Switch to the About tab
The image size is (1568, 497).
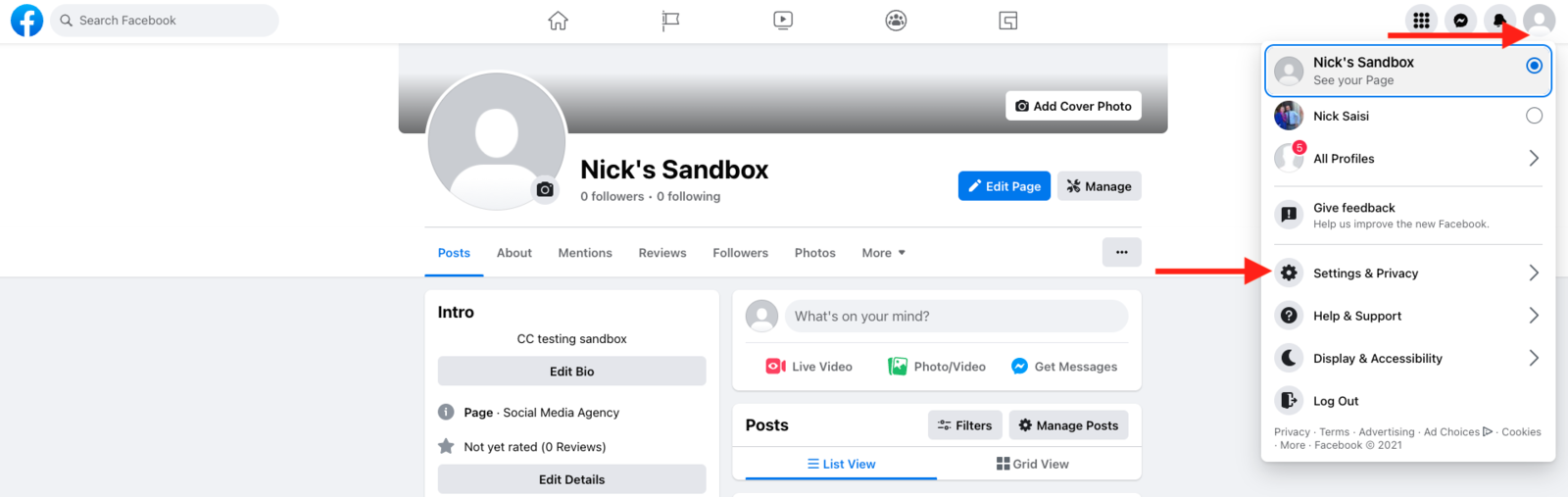pos(514,253)
